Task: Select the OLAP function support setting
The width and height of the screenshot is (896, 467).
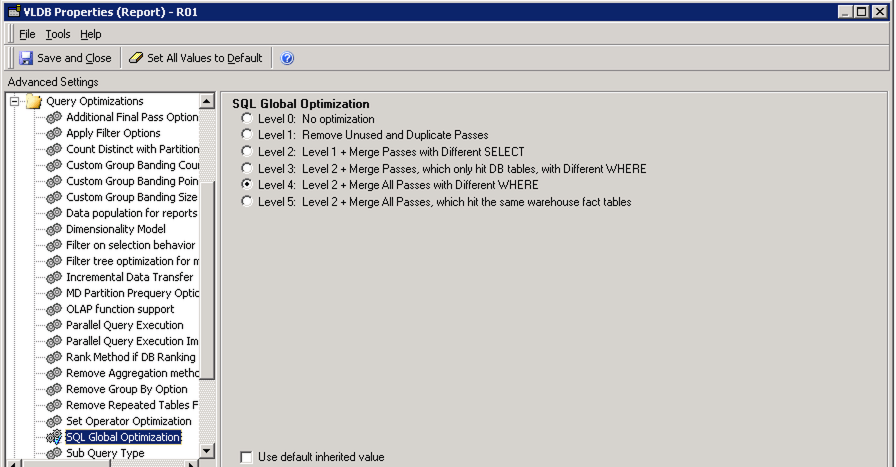Action: click(x=120, y=309)
